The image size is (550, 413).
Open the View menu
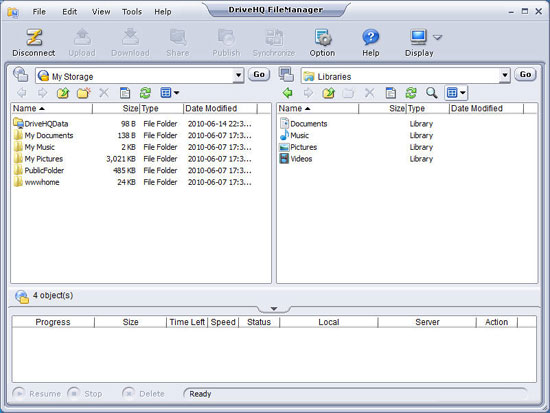point(101,12)
